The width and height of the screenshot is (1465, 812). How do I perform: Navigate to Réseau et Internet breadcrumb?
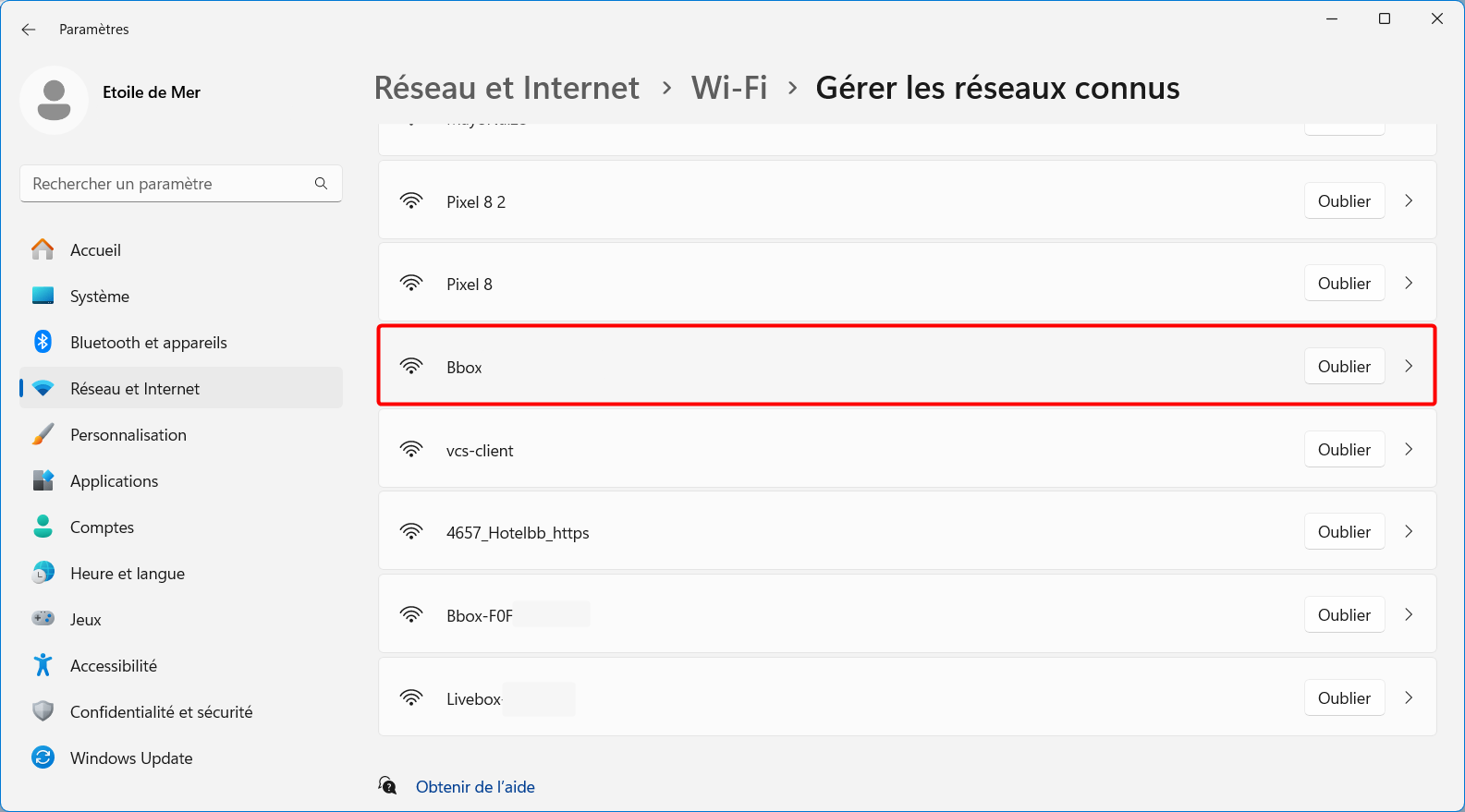[x=507, y=88]
